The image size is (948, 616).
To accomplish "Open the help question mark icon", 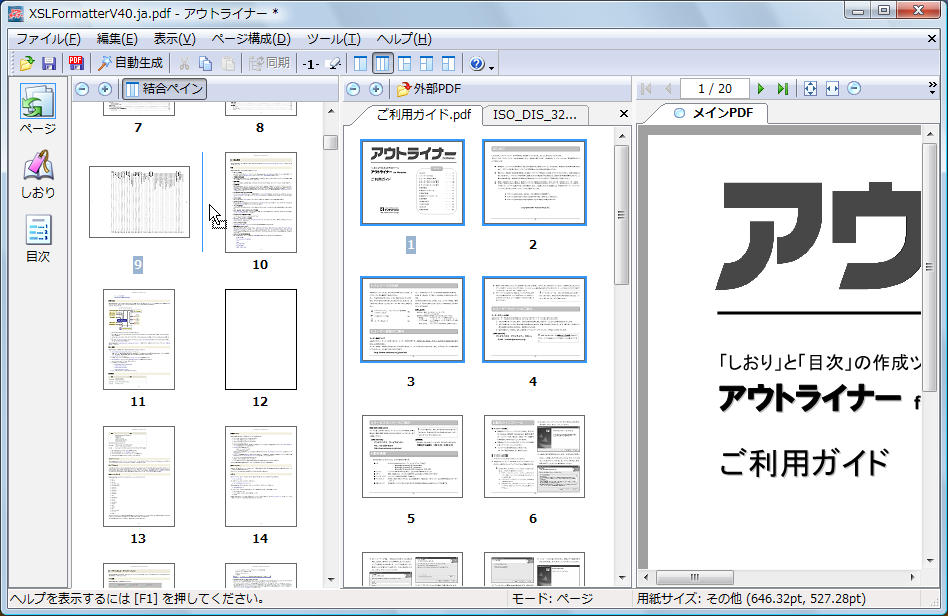I will (x=476, y=63).
